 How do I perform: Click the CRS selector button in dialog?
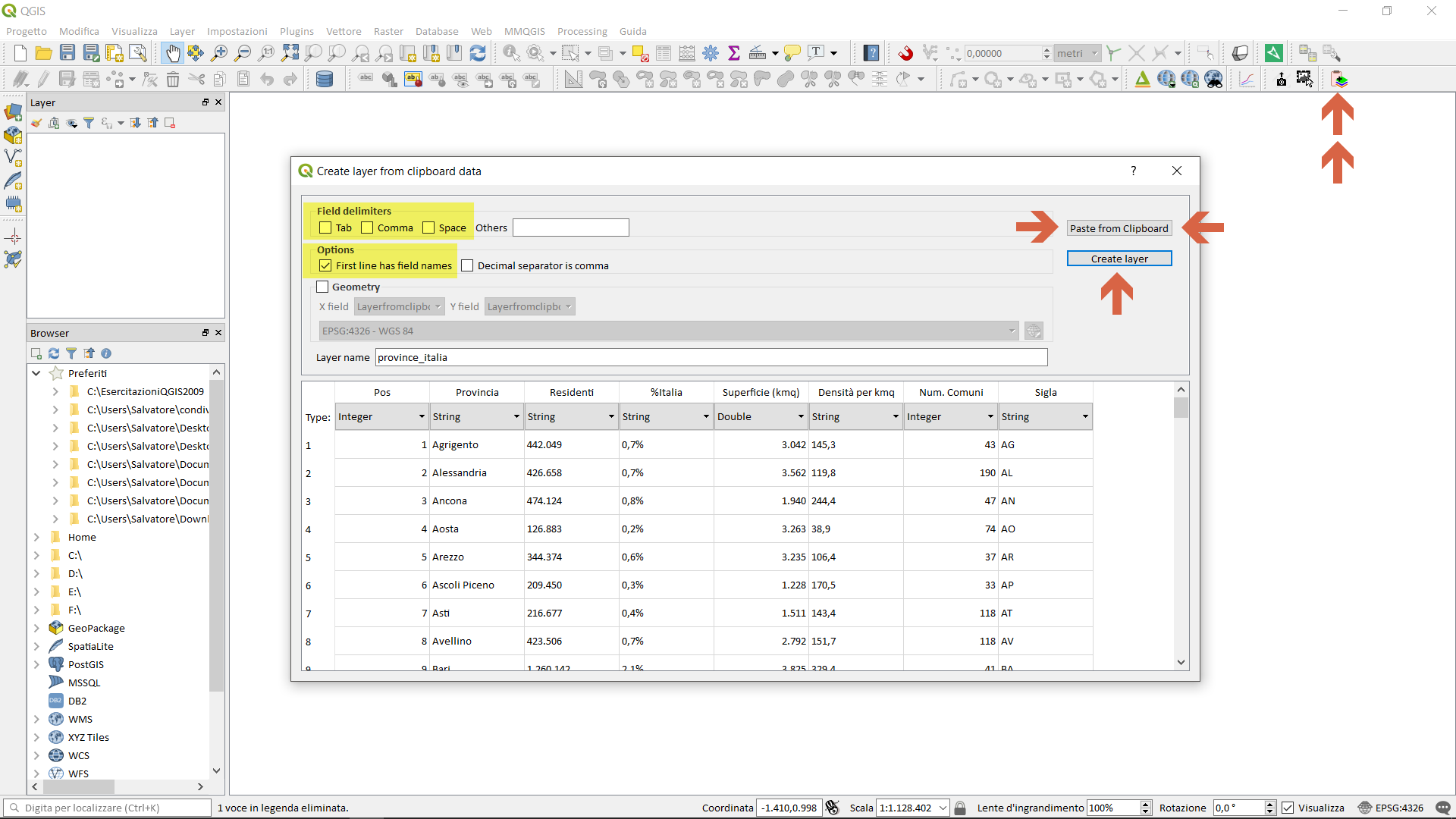(1033, 331)
